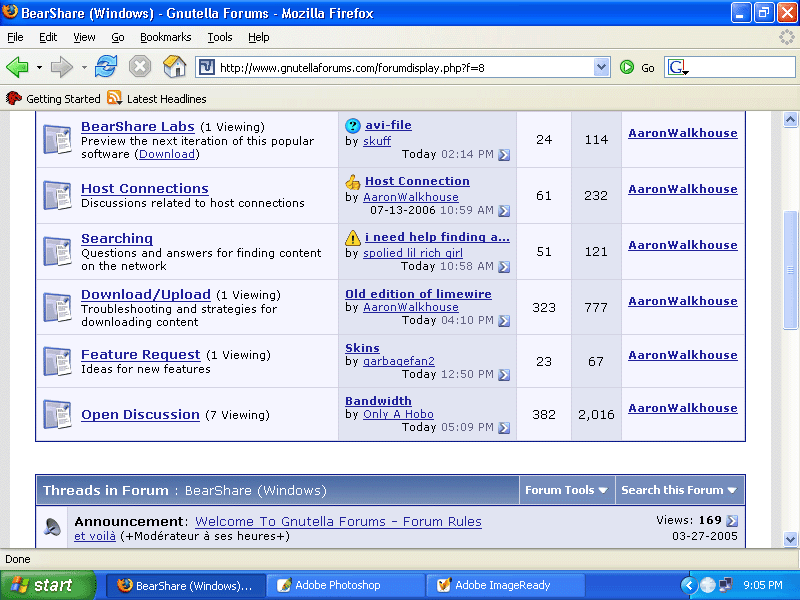Switch to Adobe ImageReady in taskbar
This screenshot has width=800, height=600.
pos(506,585)
